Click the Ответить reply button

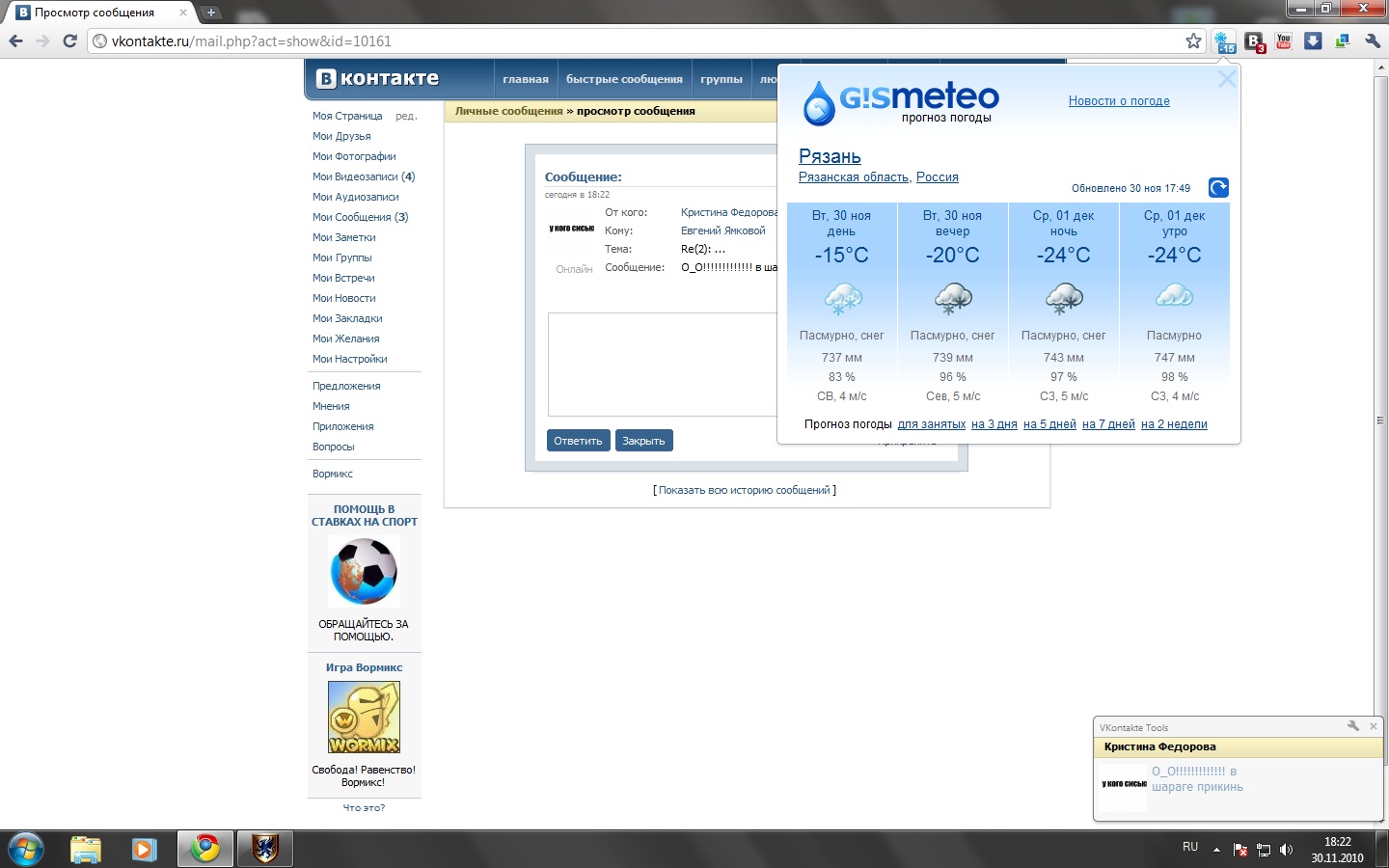coord(578,441)
